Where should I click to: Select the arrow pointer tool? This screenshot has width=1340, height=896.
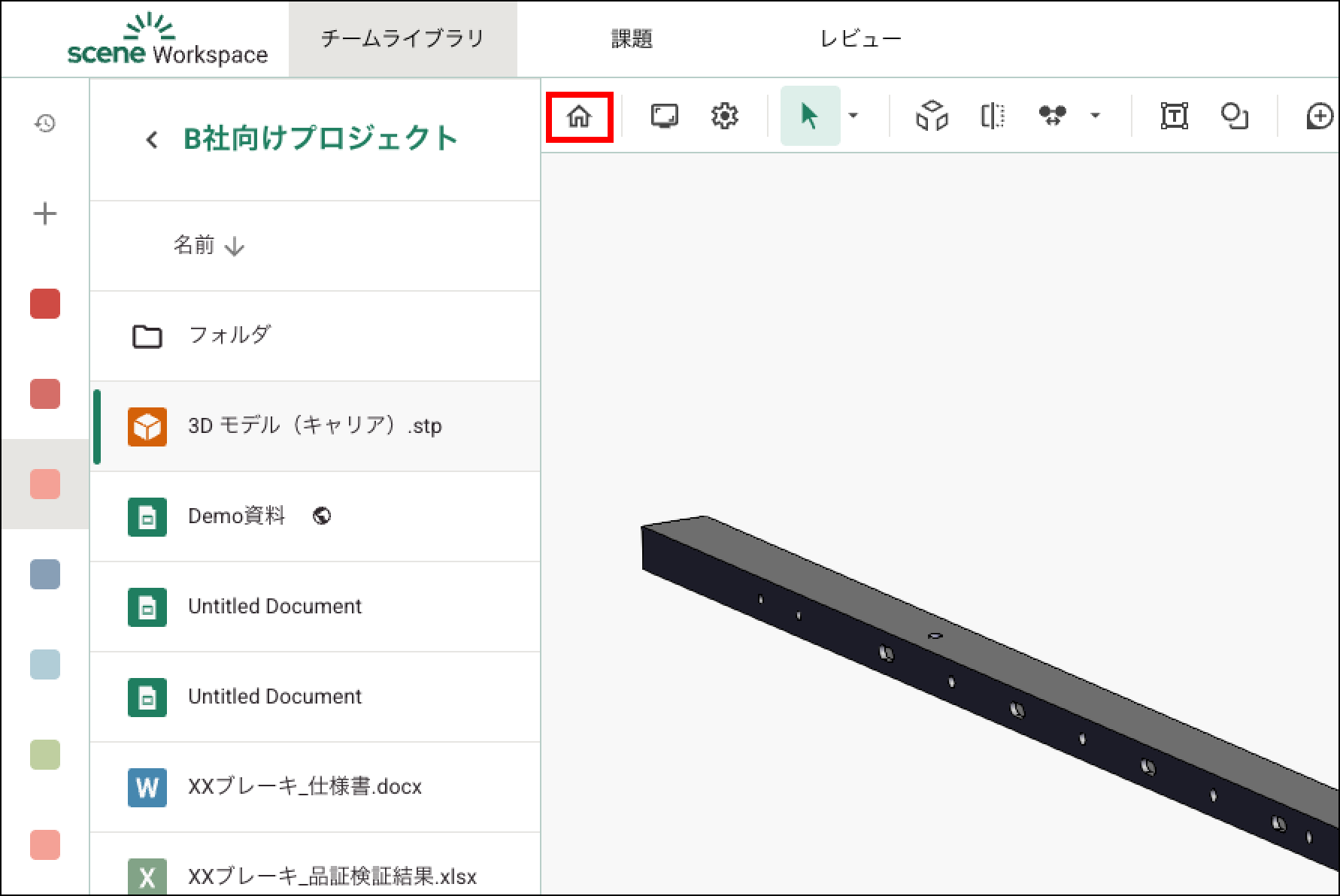pyautogui.click(x=809, y=117)
